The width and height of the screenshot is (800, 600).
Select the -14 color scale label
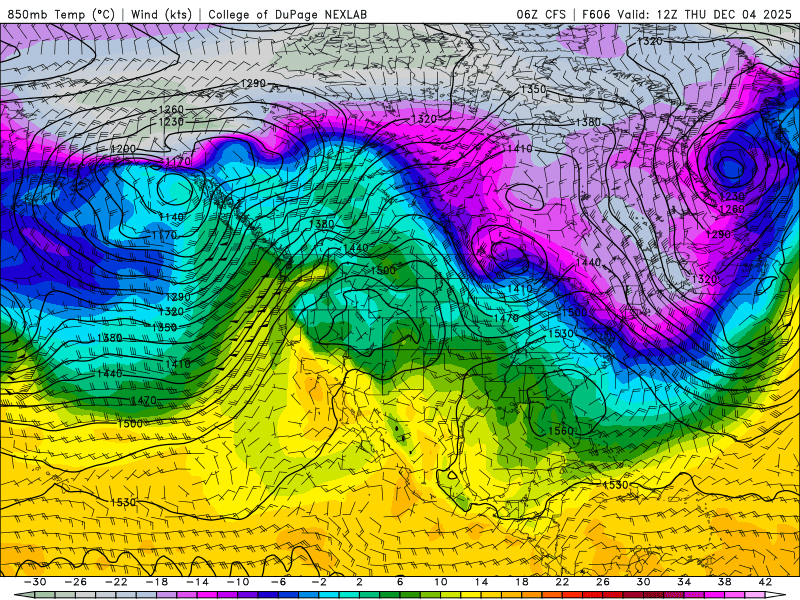pyautogui.click(x=197, y=582)
